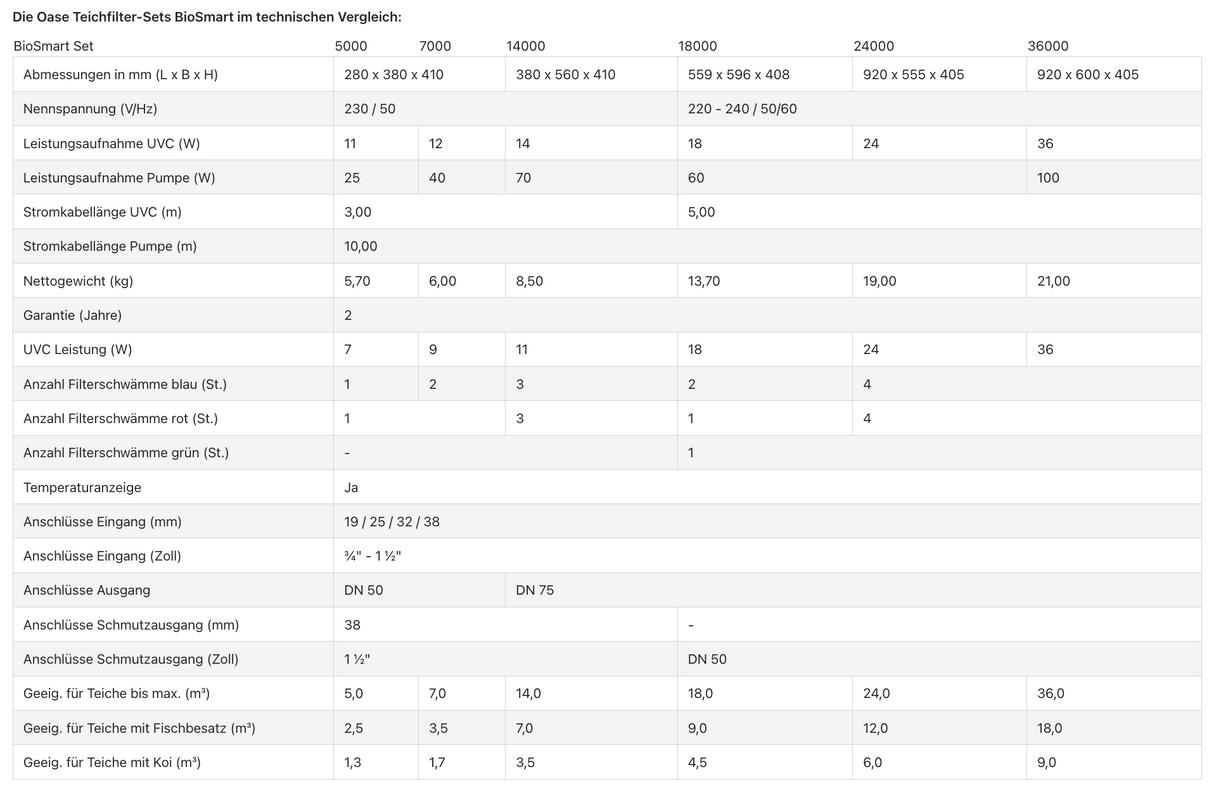The image size is (1214, 793).
Task: Select the Garantie (Jahre) row label
Action: pos(72,315)
